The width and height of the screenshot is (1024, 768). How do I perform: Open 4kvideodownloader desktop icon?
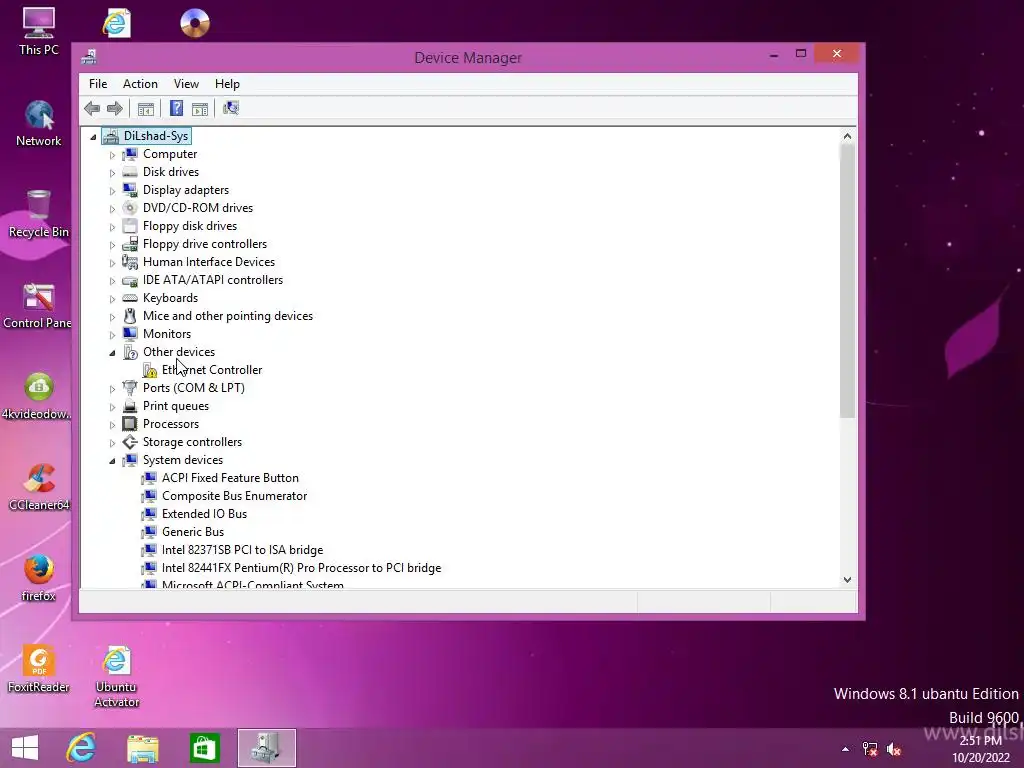37,396
